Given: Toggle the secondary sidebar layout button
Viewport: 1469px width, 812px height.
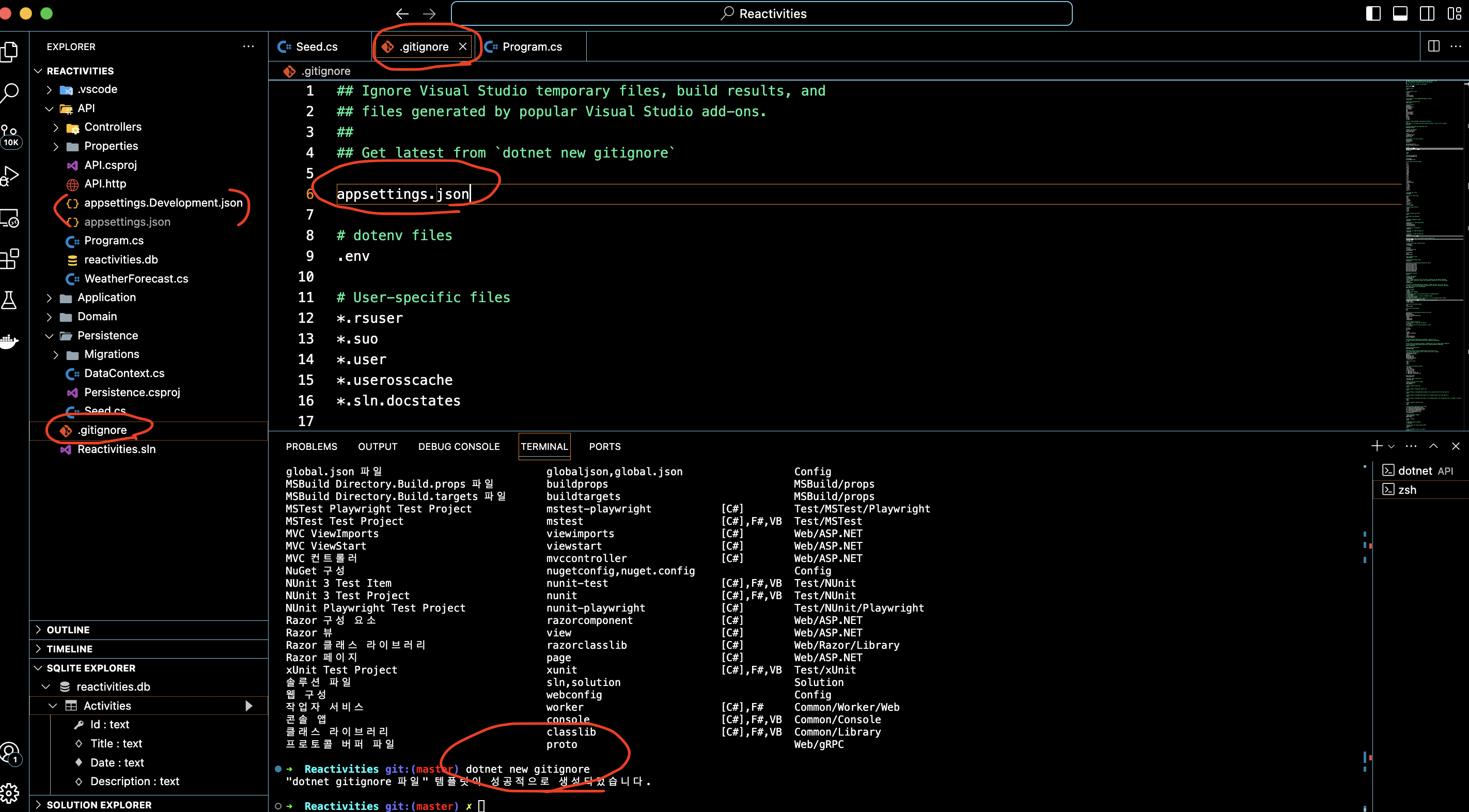Looking at the screenshot, I should [1427, 13].
